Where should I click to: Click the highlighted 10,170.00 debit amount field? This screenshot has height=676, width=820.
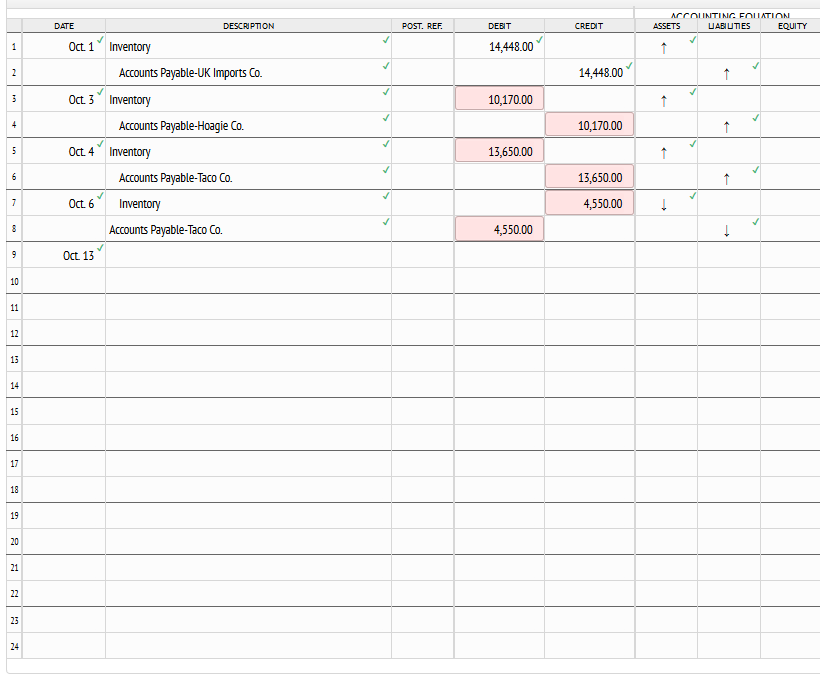click(x=499, y=99)
